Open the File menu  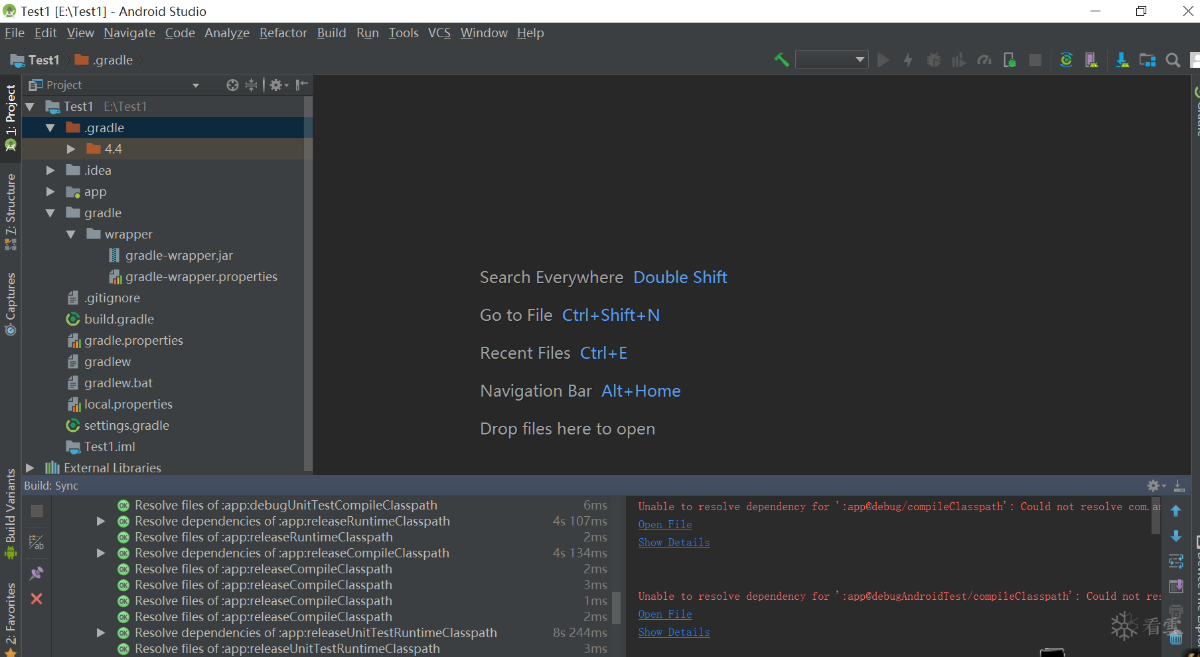pyautogui.click(x=15, y=33)
